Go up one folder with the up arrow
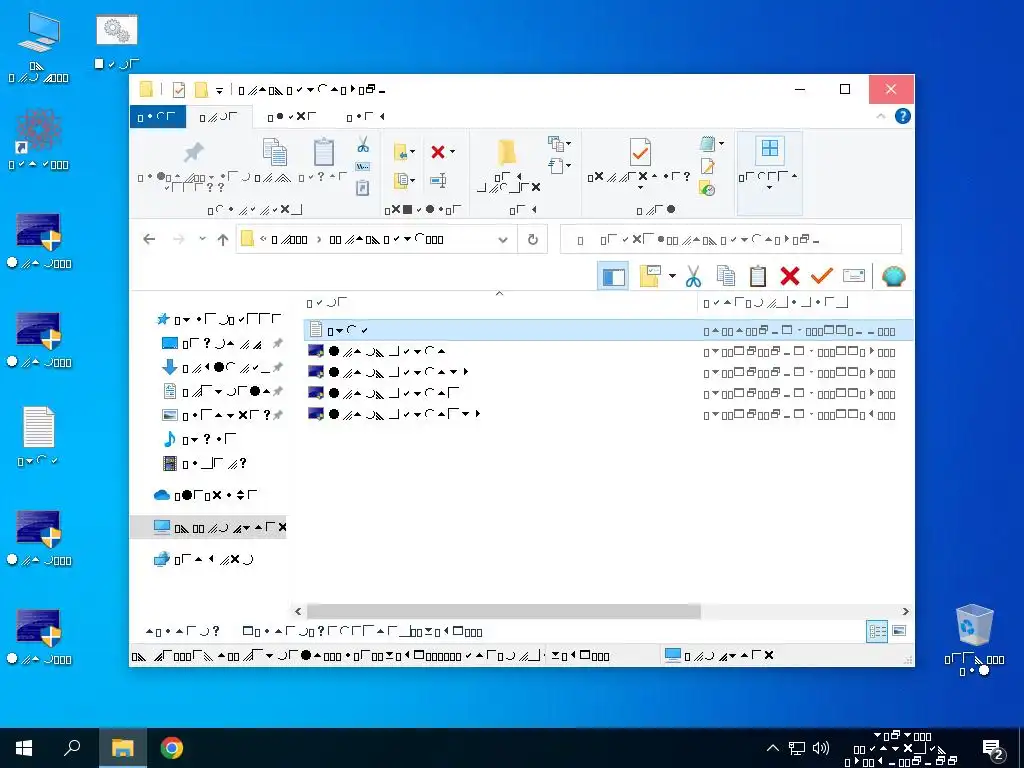This screenshot has width=1024, height=768. pyautogui.click(x=223, y=240)
